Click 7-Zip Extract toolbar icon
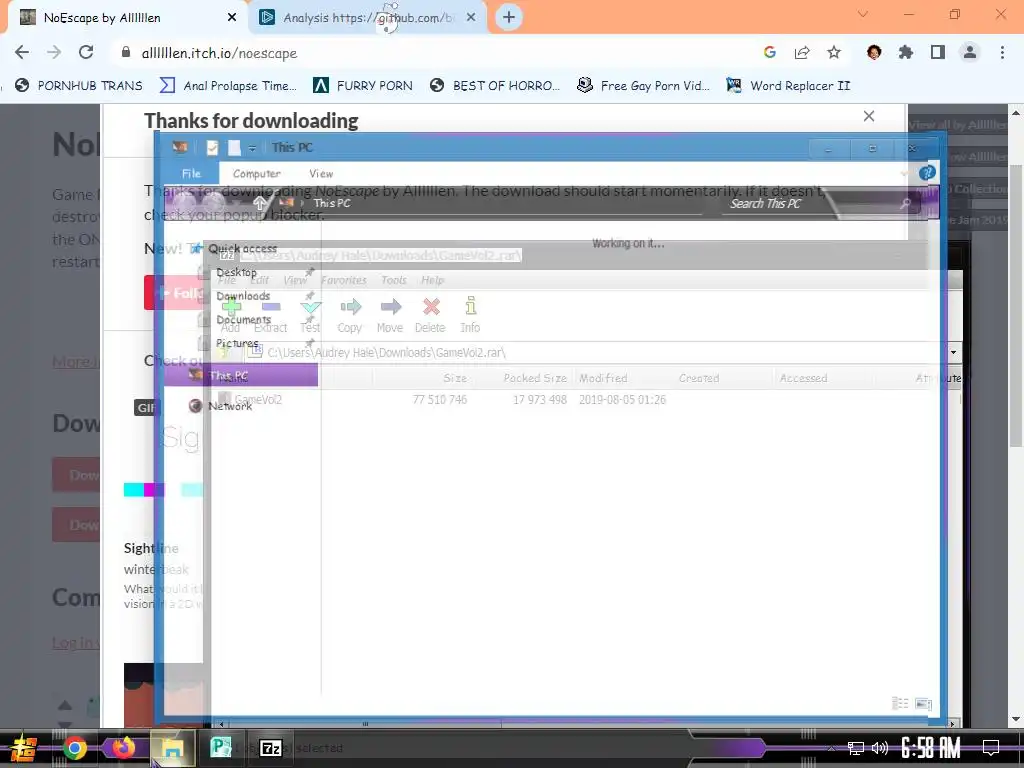Screen dimensions: 1024x768 (x=270, y=315)
